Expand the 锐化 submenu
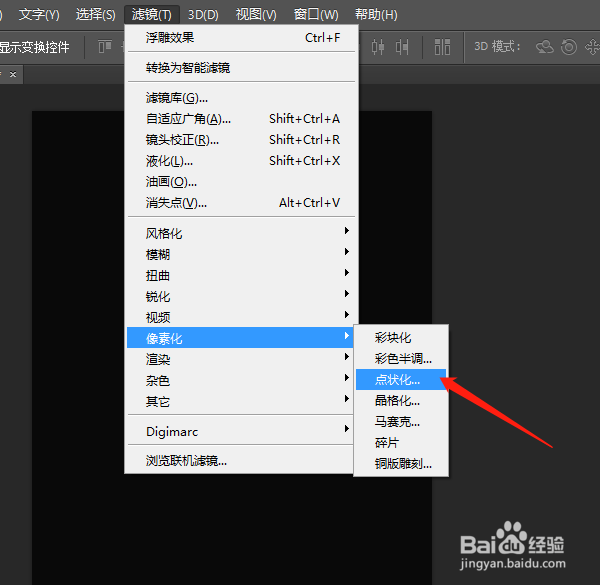The height and width of the screenshot is (585, 600). point(240,296)
